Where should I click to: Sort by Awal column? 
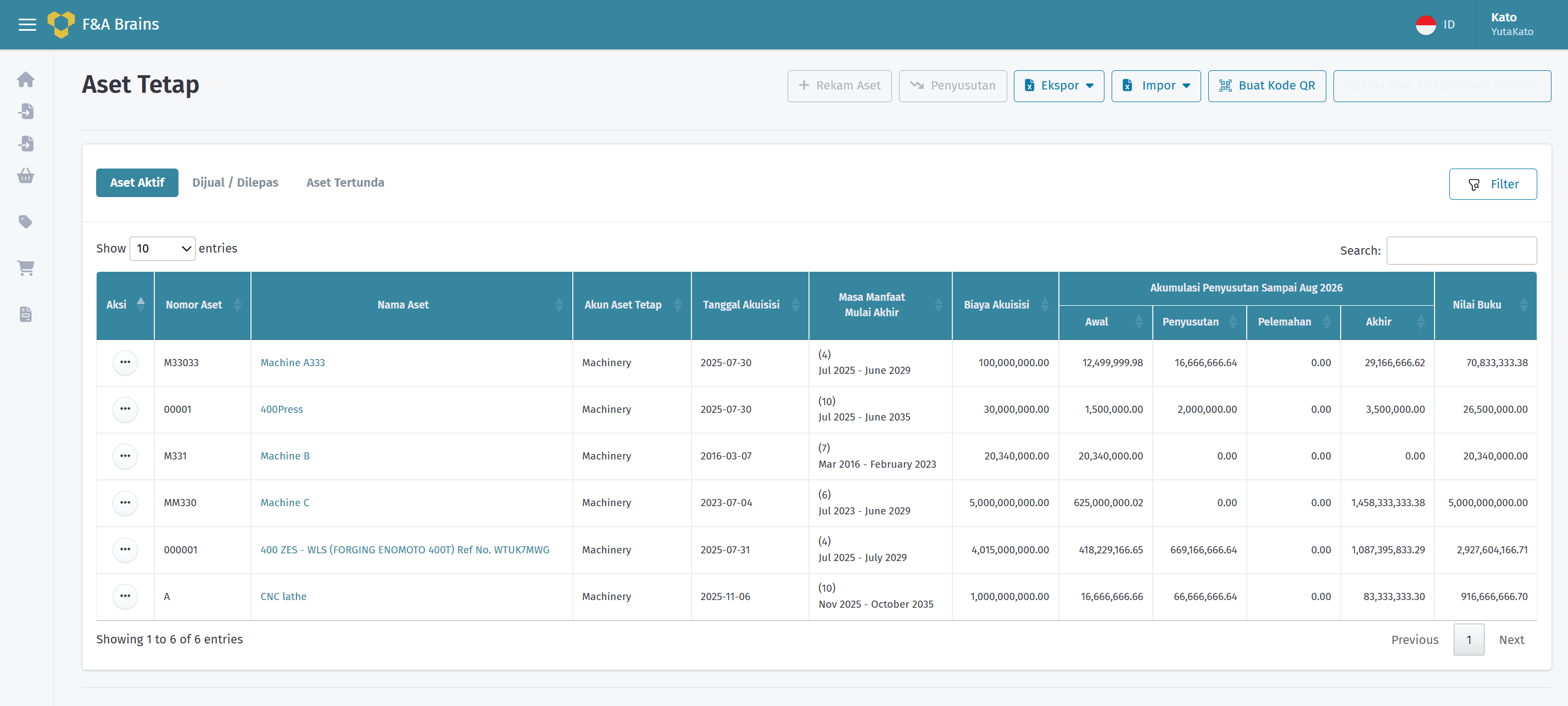[1106, 322]
